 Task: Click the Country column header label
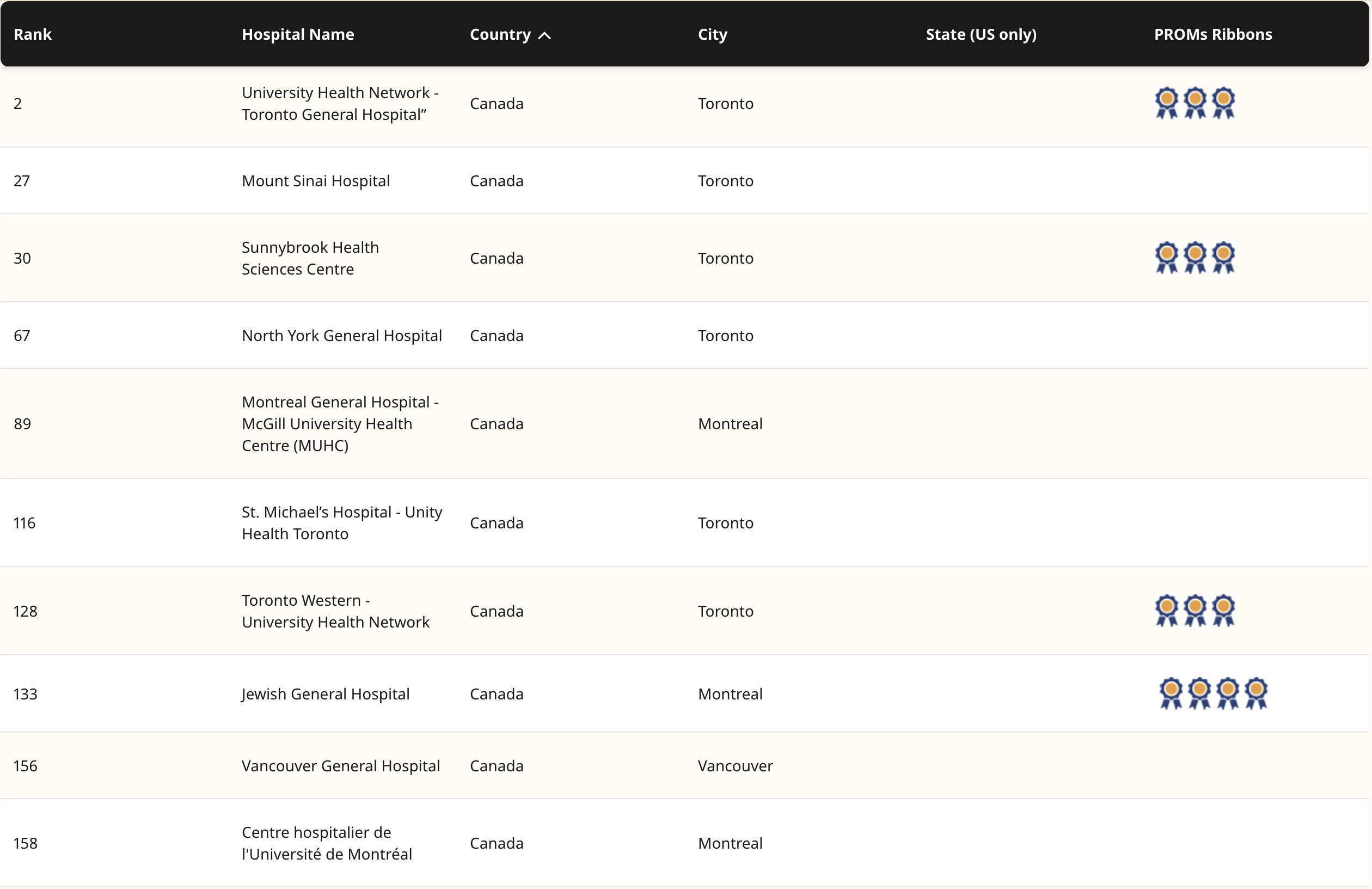(x=500, y=34)
